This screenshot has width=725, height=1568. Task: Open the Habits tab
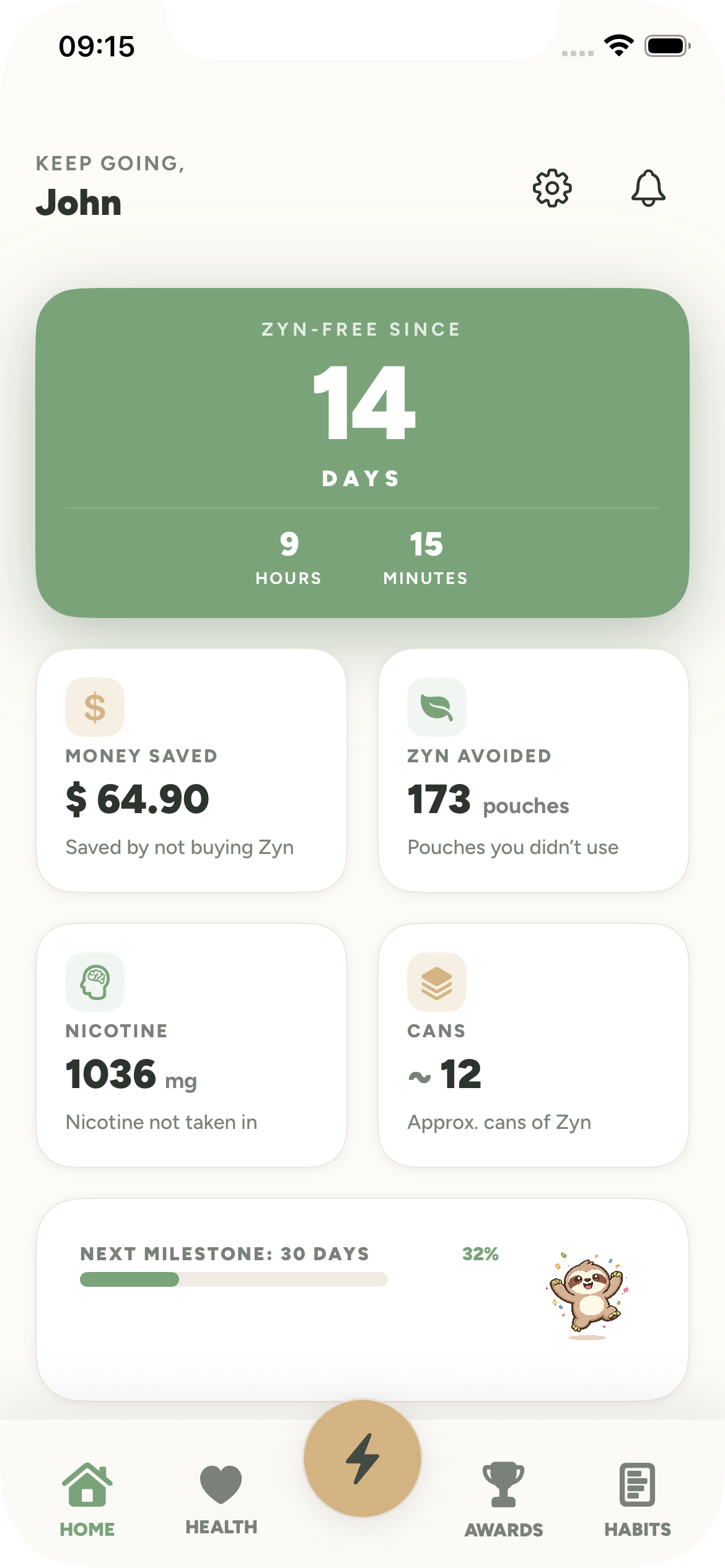[638, 1500]
